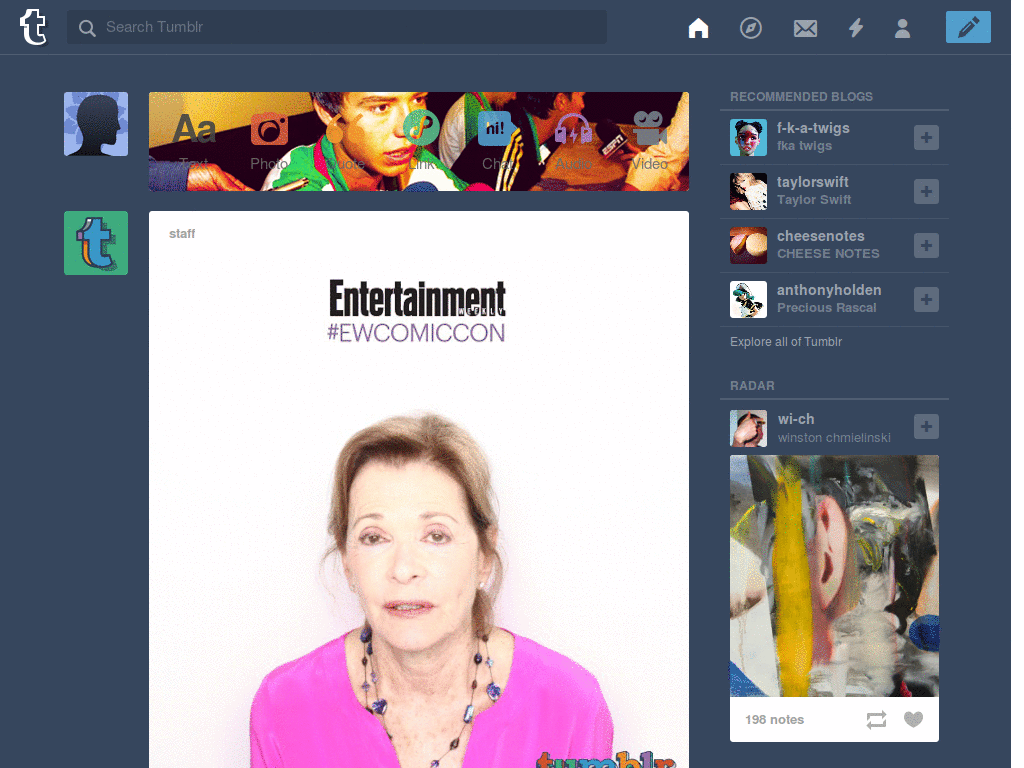Create a Photo post
1024x768 pixels.
(269, 140)
